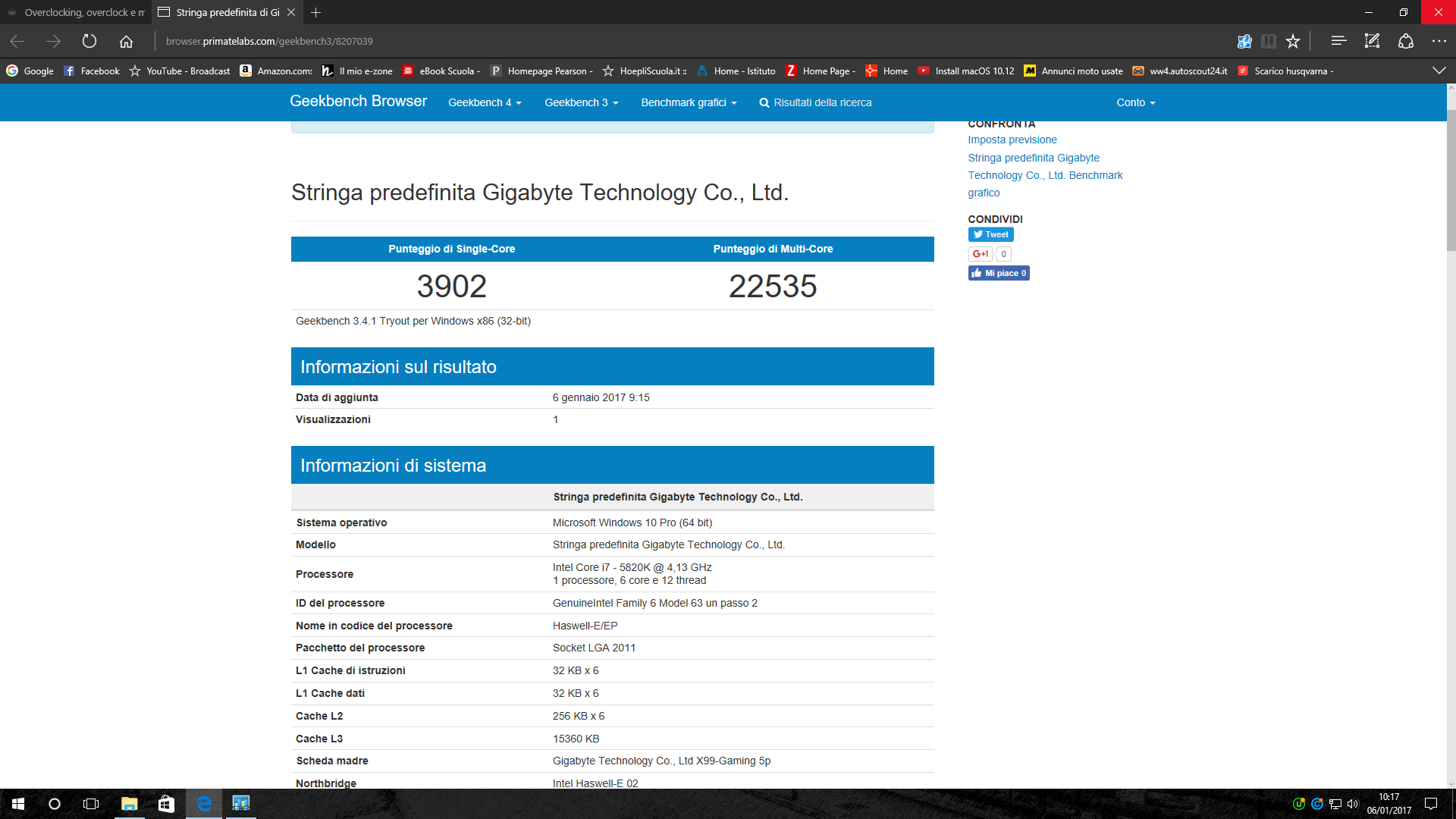
Task: Go back to previous page
Action: pos(17,42)
